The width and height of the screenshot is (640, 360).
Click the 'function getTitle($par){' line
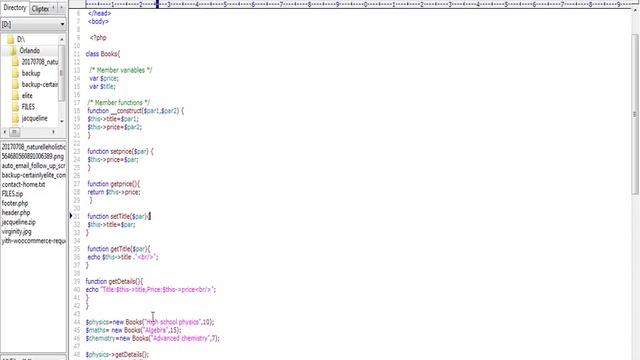[119, 249]
